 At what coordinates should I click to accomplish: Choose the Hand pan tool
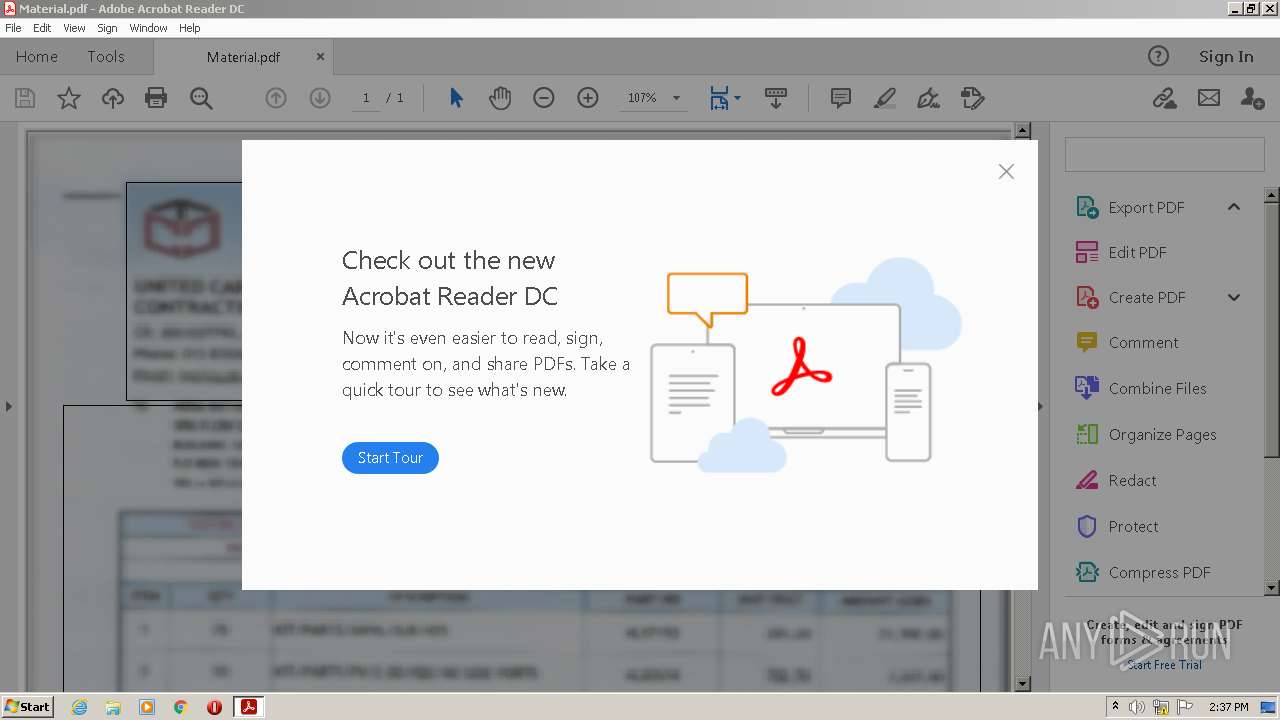500,98
